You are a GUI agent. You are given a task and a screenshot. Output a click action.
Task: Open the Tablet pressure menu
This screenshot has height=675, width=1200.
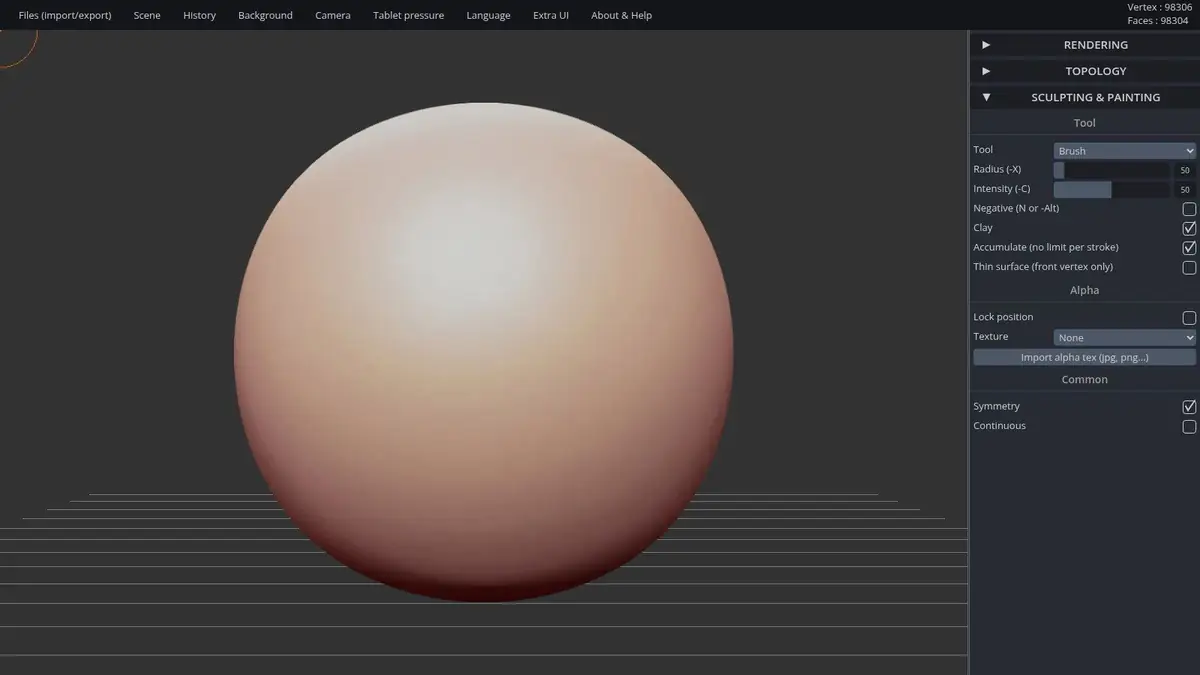(408, 15)
